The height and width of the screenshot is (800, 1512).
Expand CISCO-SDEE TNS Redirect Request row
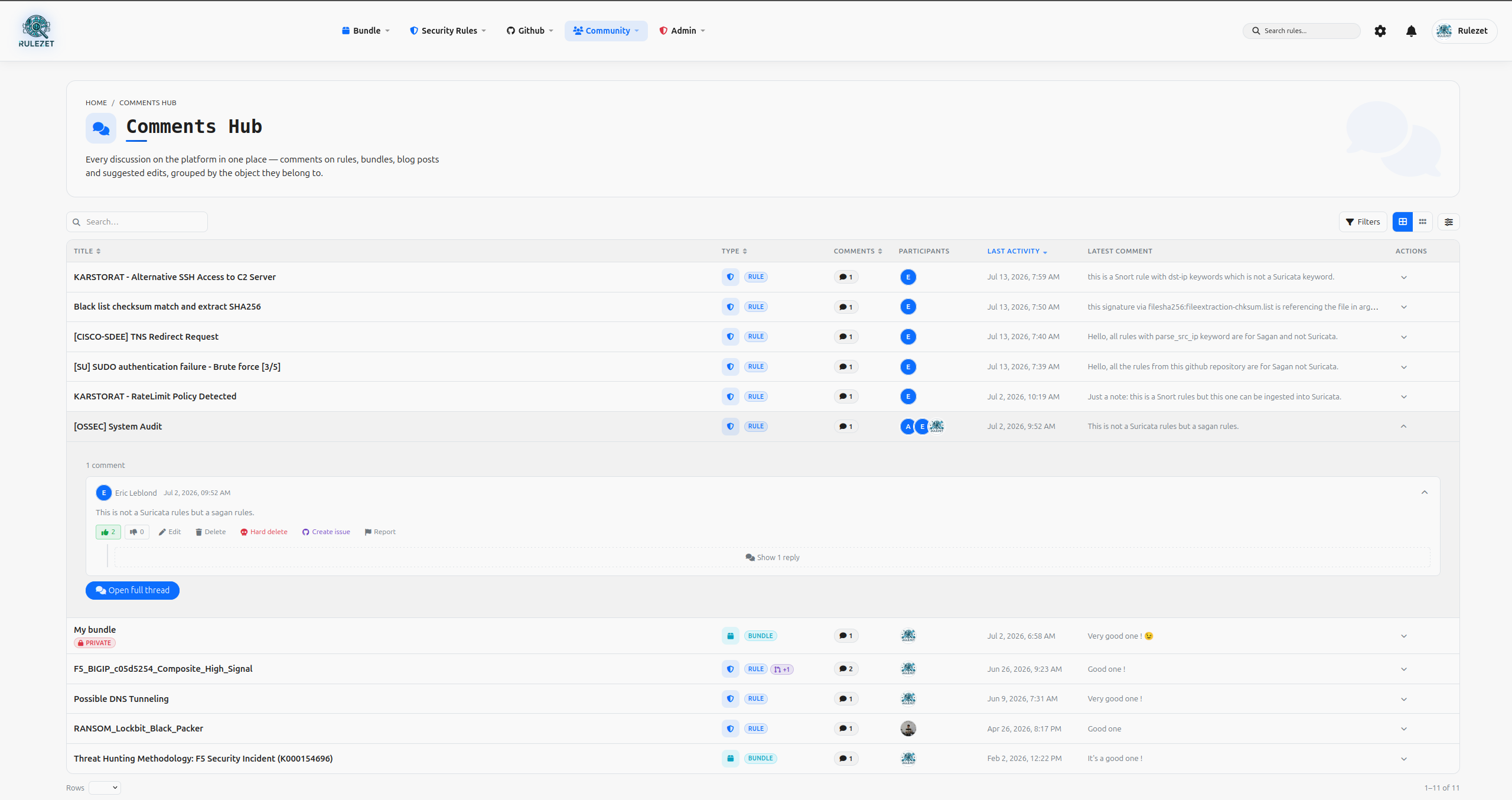pyautogui.click(x=1404, y=337)
